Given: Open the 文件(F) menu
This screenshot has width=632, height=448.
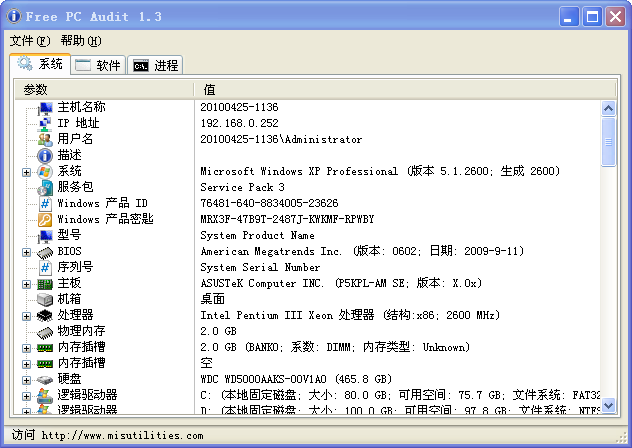Looking at the screenshot, I should (29, 41).
